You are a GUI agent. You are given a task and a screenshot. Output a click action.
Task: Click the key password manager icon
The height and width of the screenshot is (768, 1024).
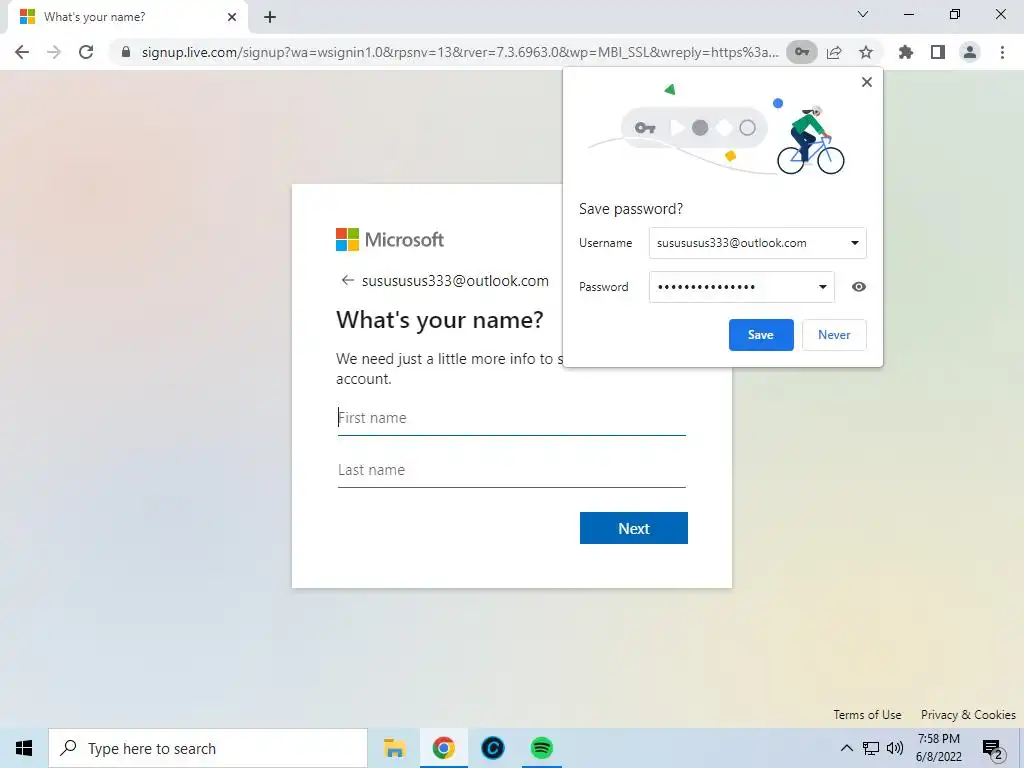pos(801,52)
